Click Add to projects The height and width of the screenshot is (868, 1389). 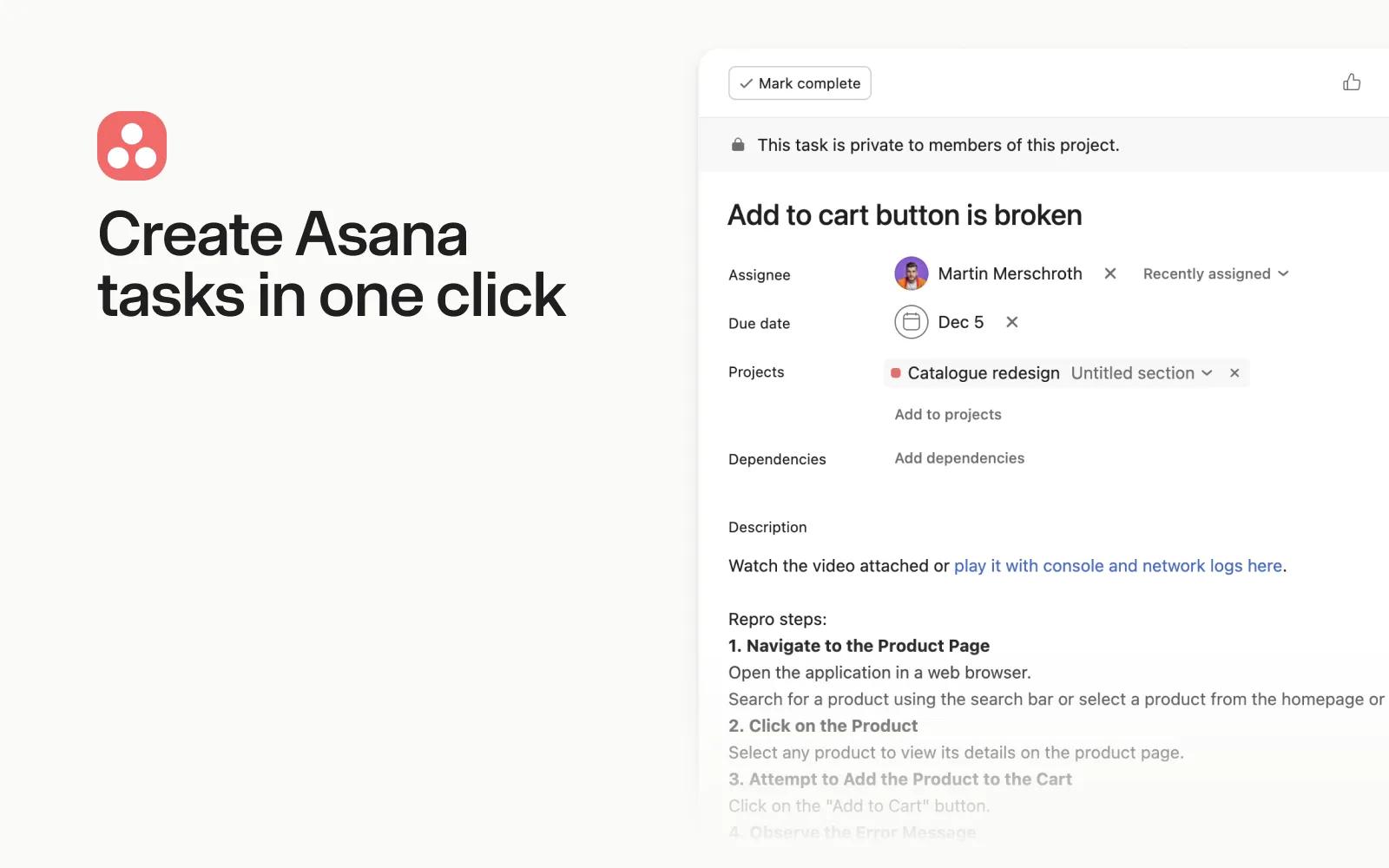[x=948, y=415]
